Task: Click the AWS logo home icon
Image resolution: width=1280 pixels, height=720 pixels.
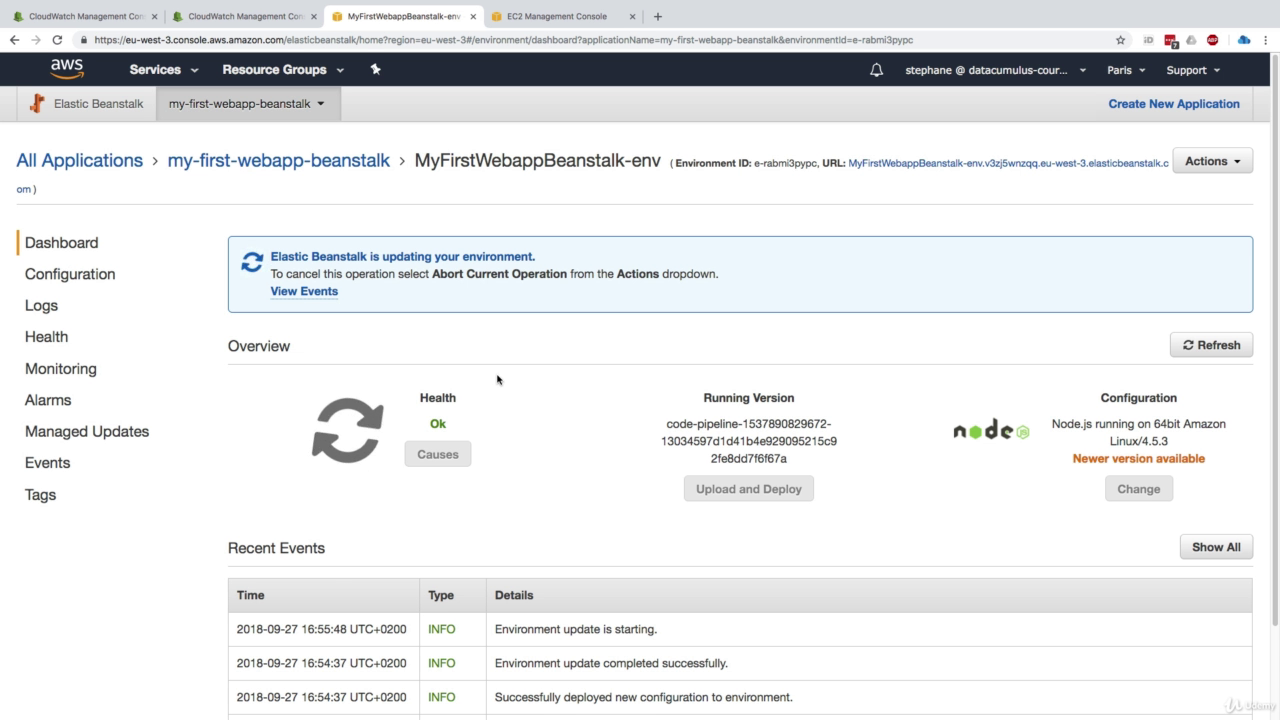Action: [67, 69]
